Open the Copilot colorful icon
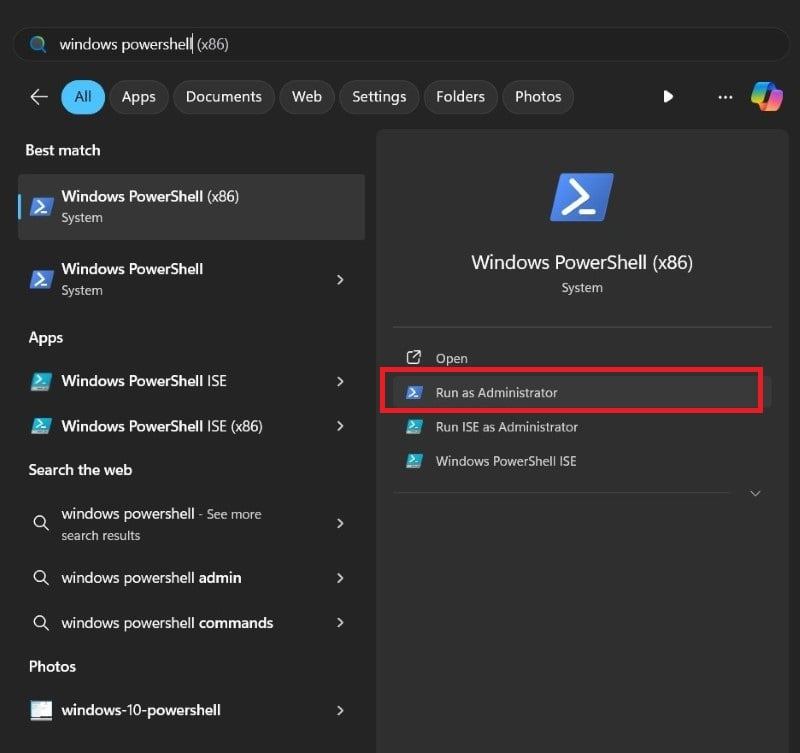The image size is (800, 753). 766,96
